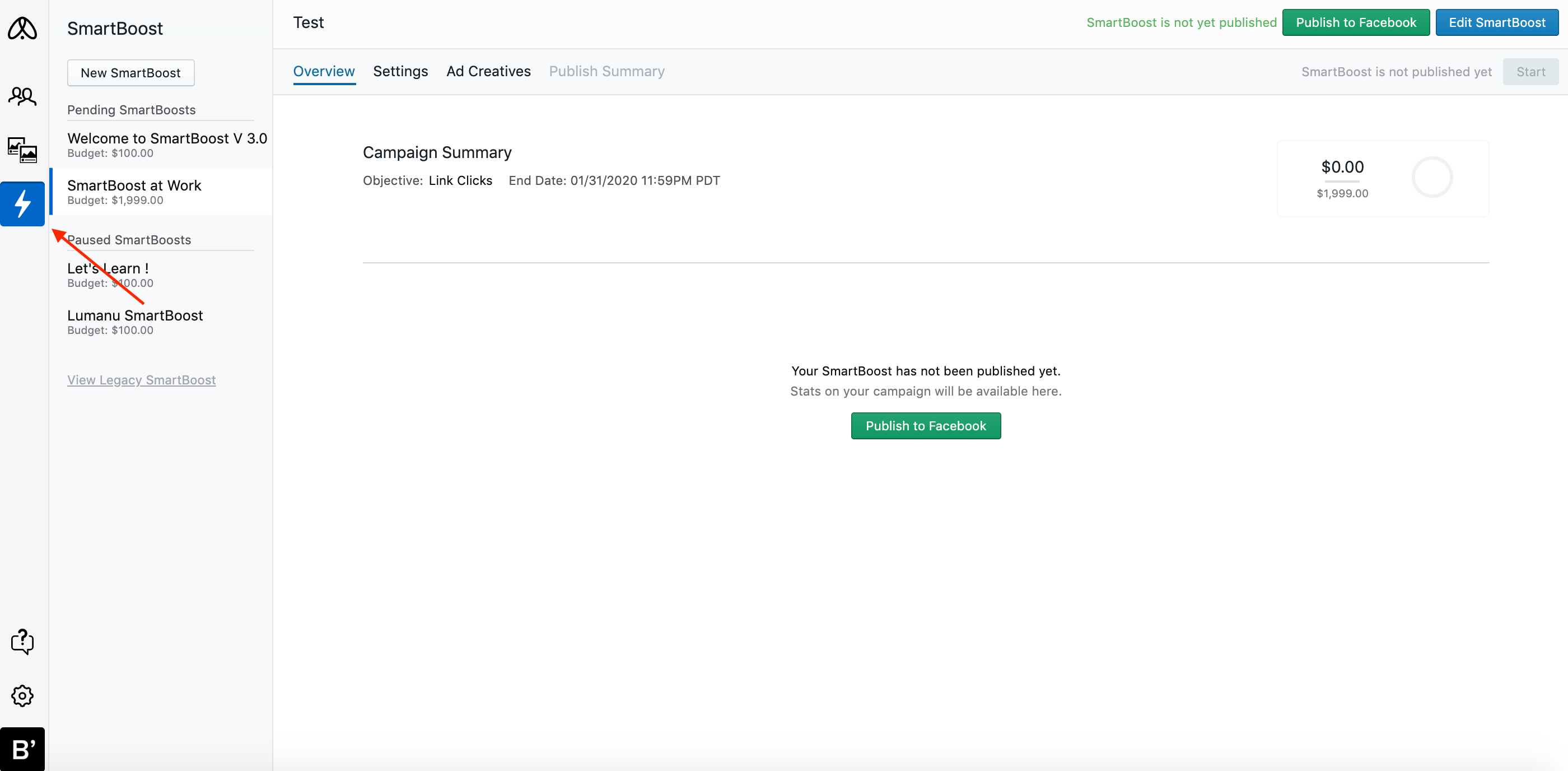The width and height of the screenshot is (1568, 771).
Task: Open the help chat question icon
Action: [x=22, y=641]
